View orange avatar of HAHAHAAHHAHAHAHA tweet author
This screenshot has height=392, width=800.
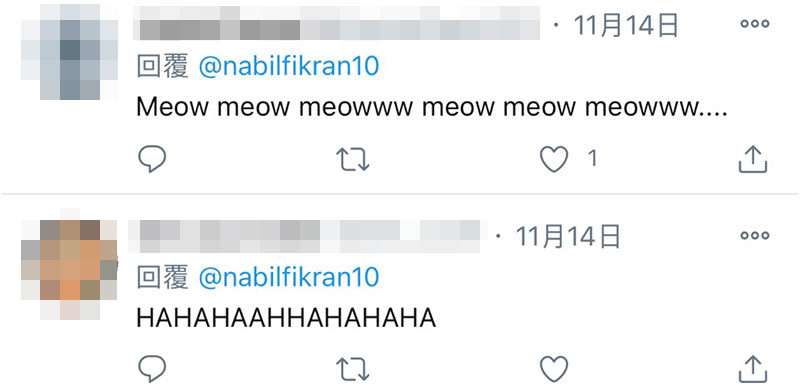tap(69, 264)
